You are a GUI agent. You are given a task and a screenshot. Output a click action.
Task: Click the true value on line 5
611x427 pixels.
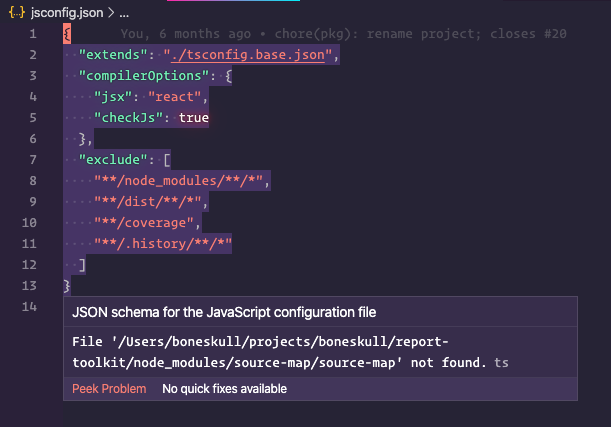pos(194,118)
